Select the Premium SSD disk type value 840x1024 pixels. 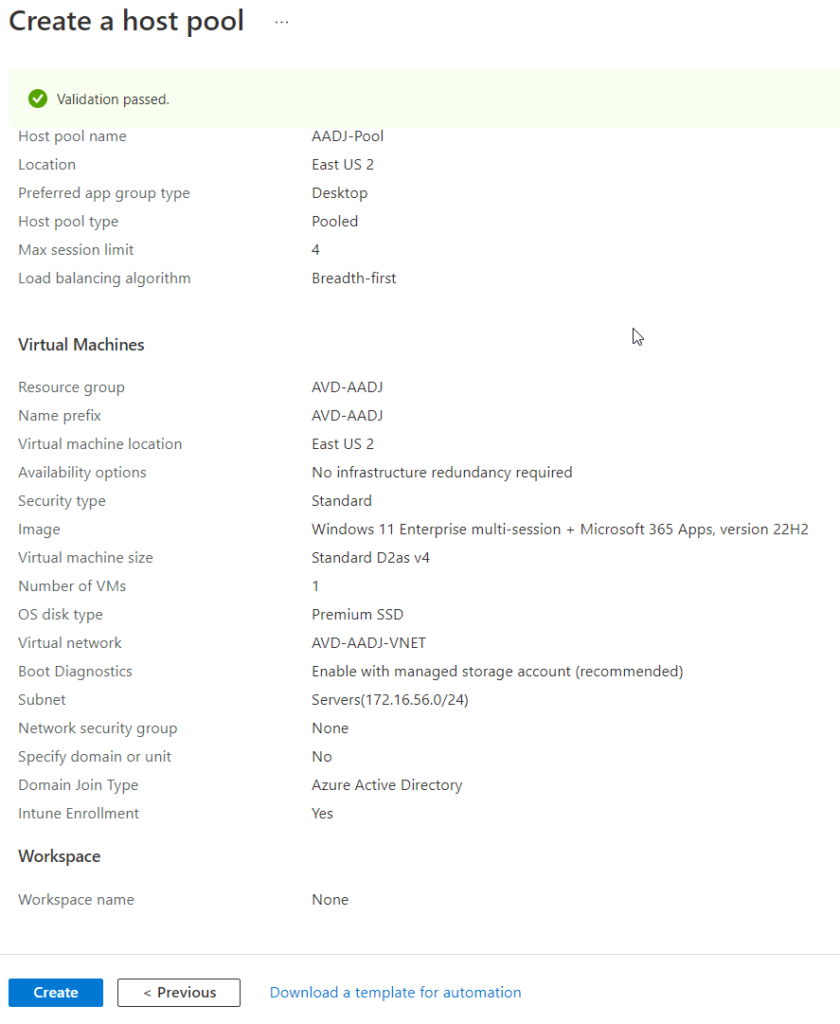point(357,614)
